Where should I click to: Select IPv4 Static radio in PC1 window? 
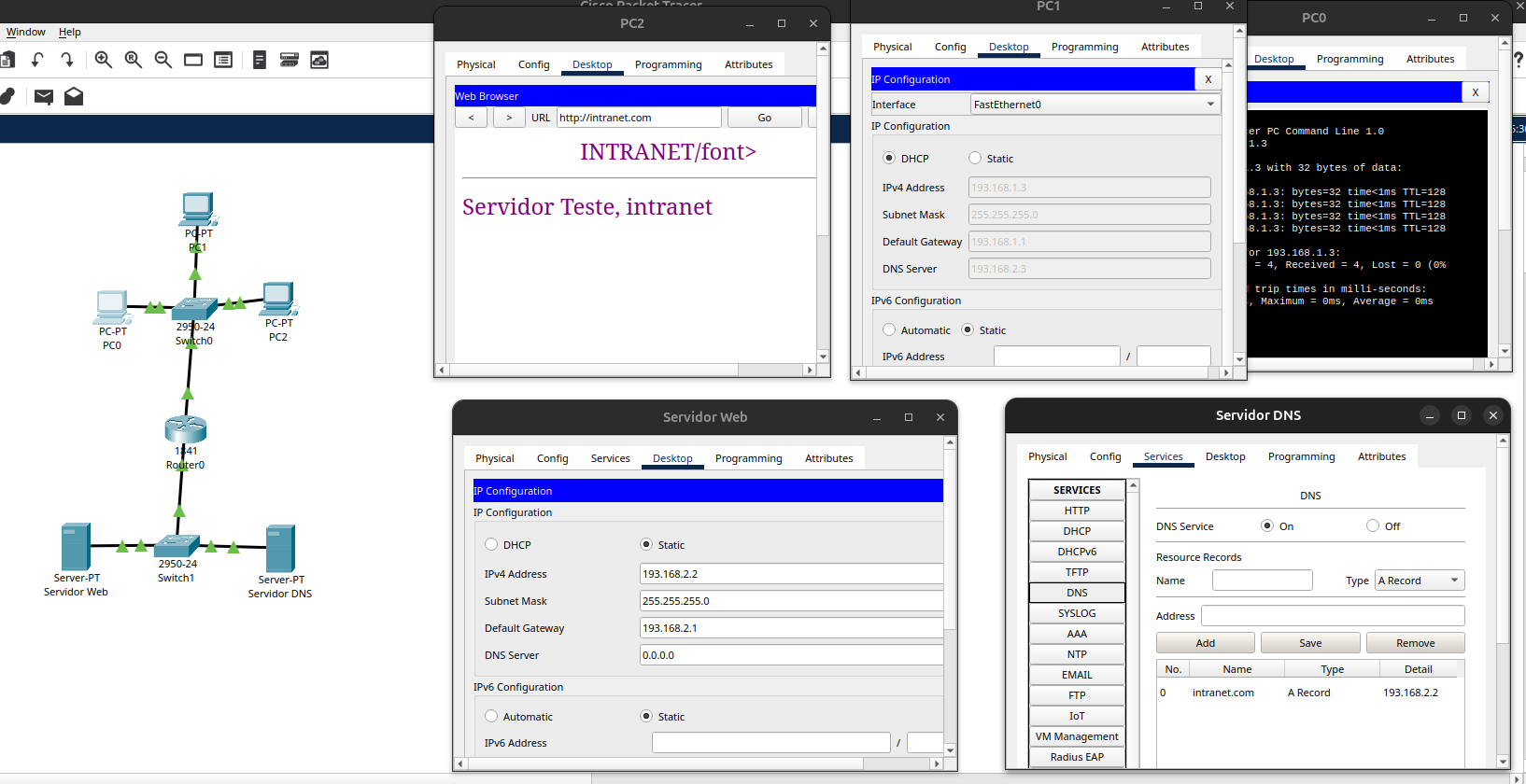coord(975,158)
